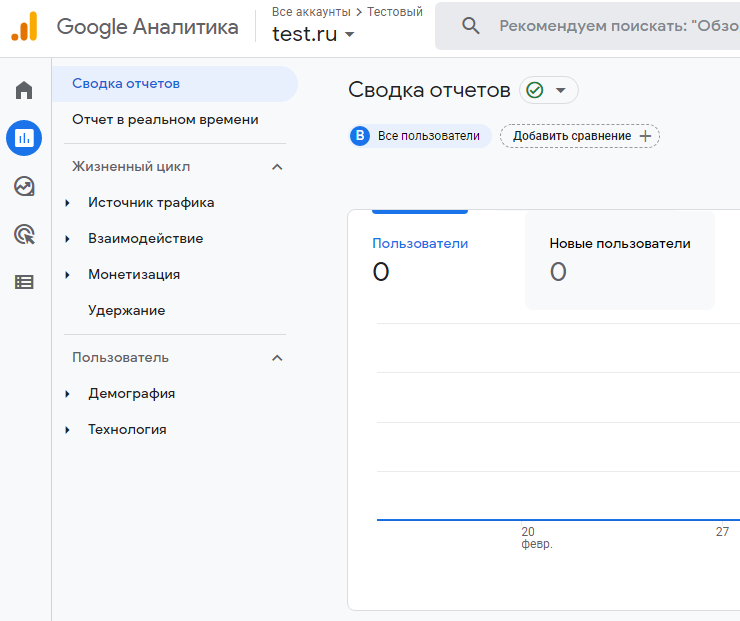
Task: Open dropdown arrow next to Сводка отчетов title
Action: pos(560,90)
